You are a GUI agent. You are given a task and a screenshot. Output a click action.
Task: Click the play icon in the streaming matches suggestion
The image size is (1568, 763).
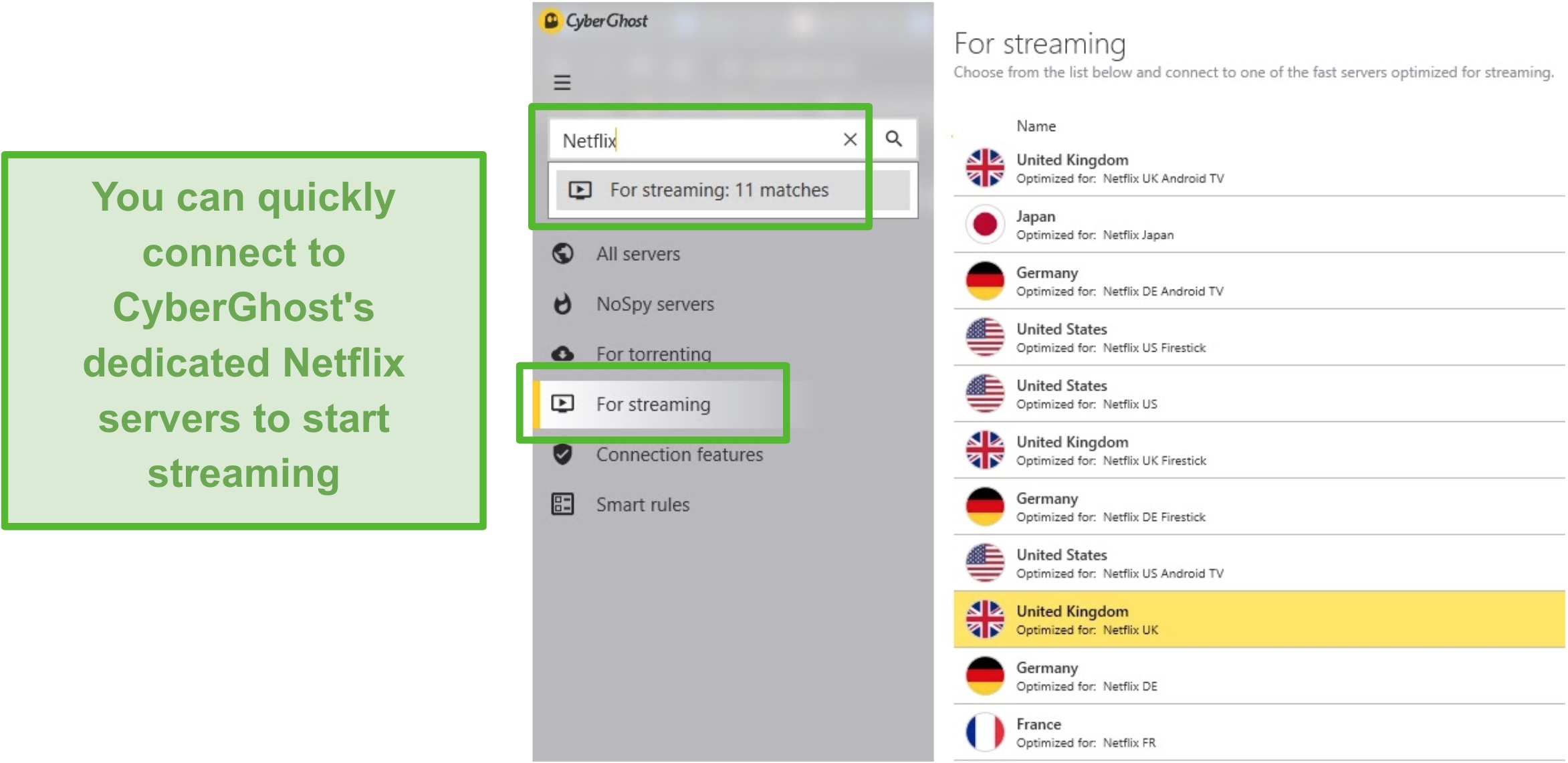(x=580, y=191)
